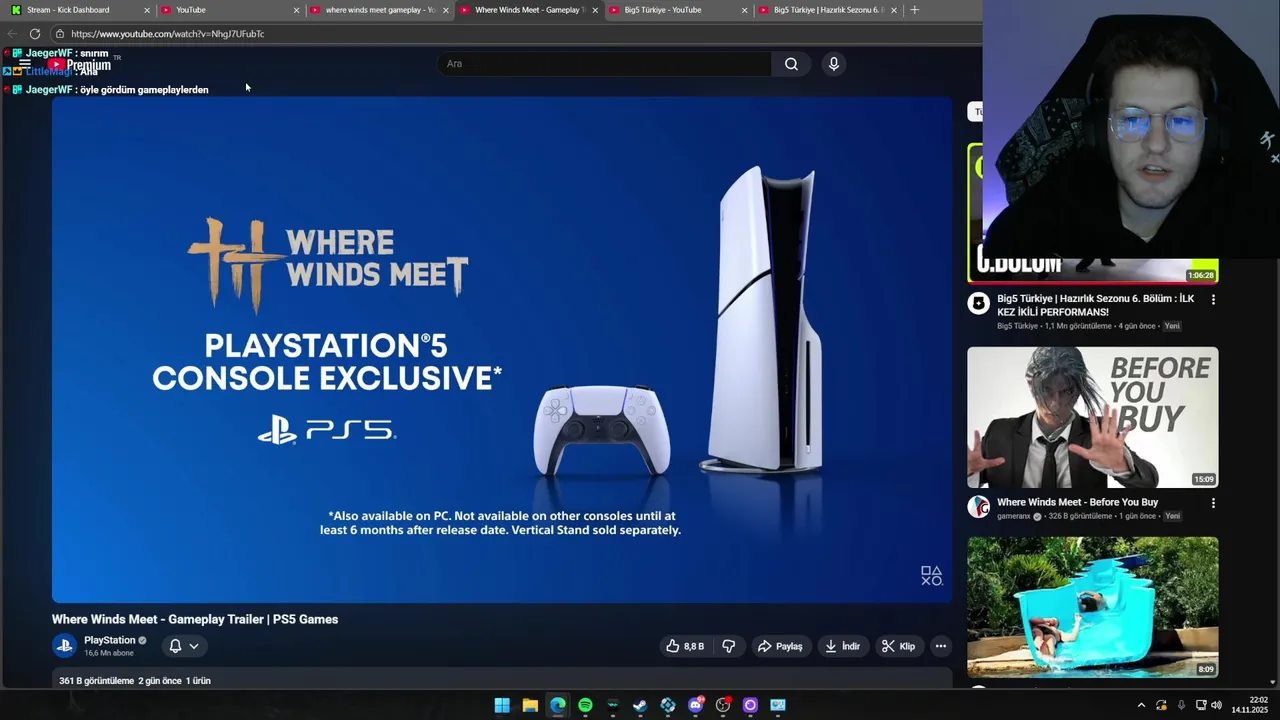Switch to the plain YouTube tab
The height and width of the screenshot is (720, 1280).
pyautogui.click(x=228, y=10)
